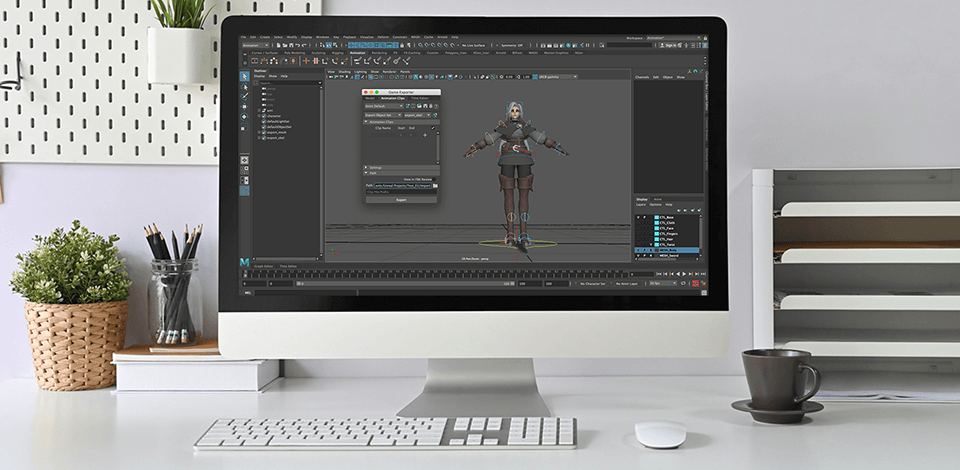Click the Maya logo icon at bottom-left
960x470 pixels.
pyautogui.click(x=245, y=261)
